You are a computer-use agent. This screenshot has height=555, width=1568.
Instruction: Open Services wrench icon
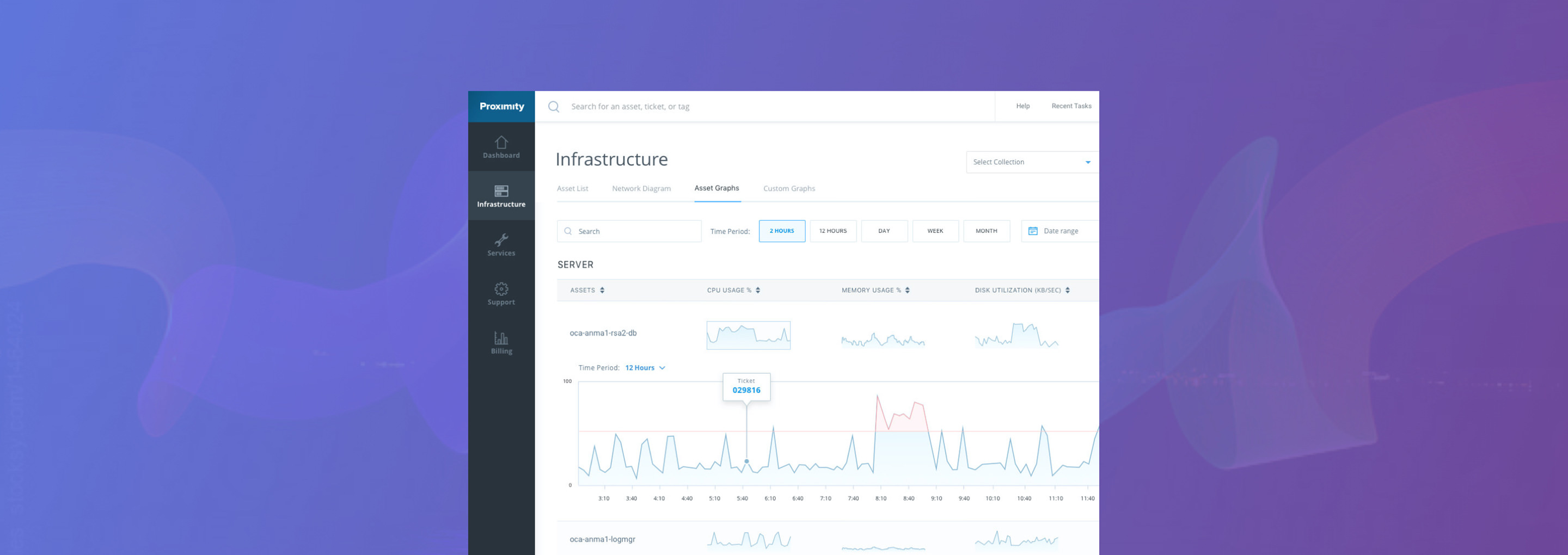click(501, 240)
